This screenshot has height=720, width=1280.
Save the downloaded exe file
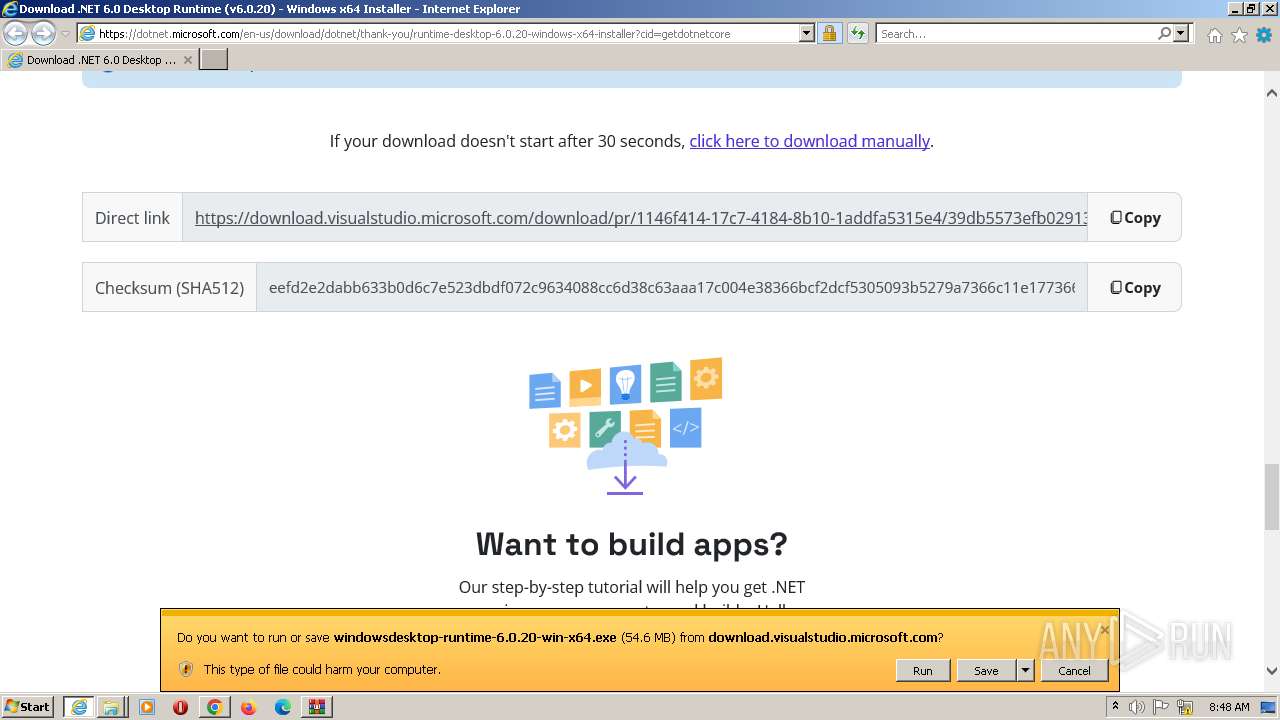(x=986, y=670)
